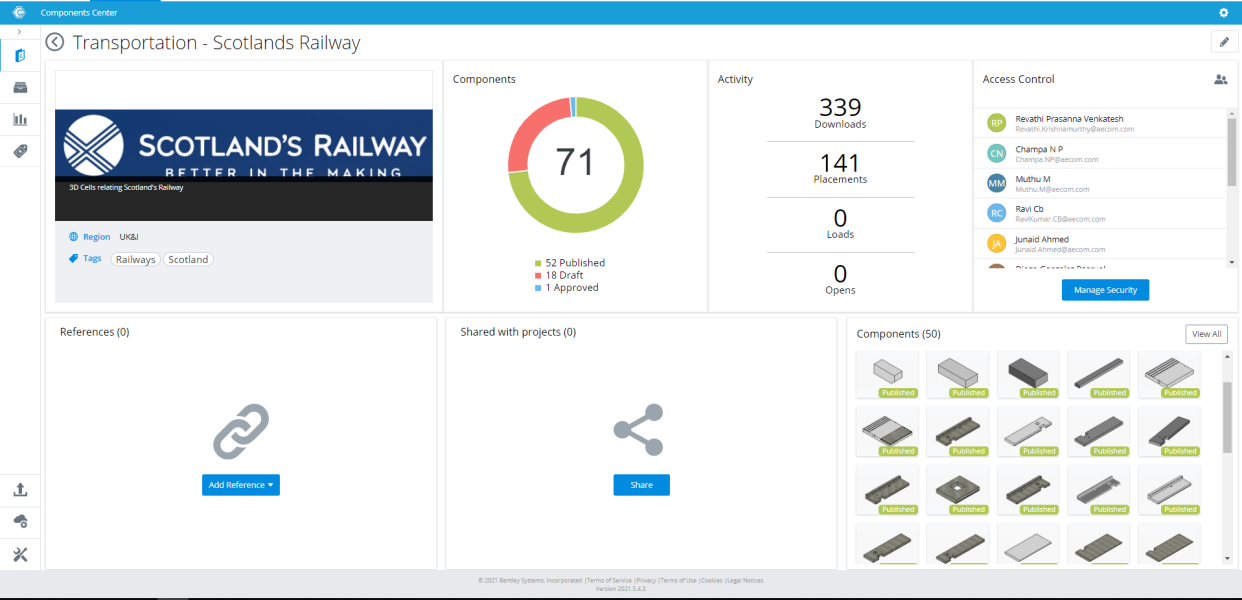Click the Components grid scroll up arrow
Viewport: 1242px width, 600px height.
(1228, 356)
